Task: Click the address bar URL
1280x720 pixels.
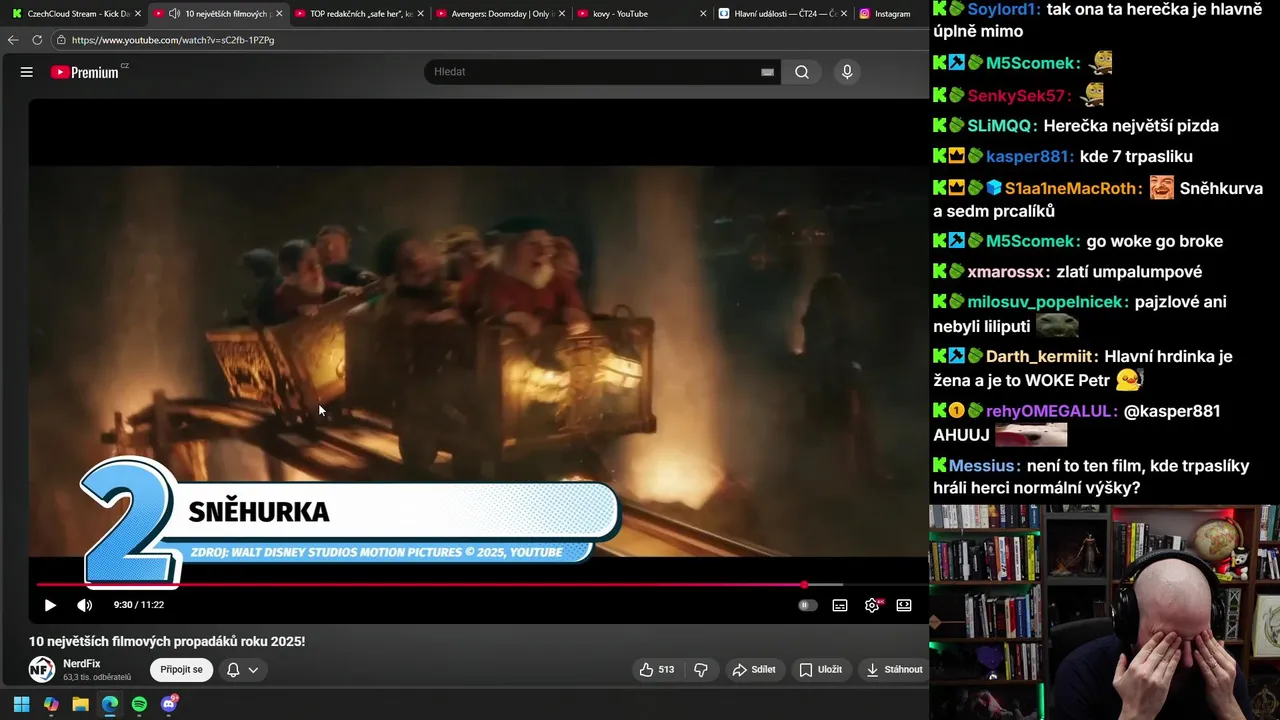Action: click(x=173, y=40)
